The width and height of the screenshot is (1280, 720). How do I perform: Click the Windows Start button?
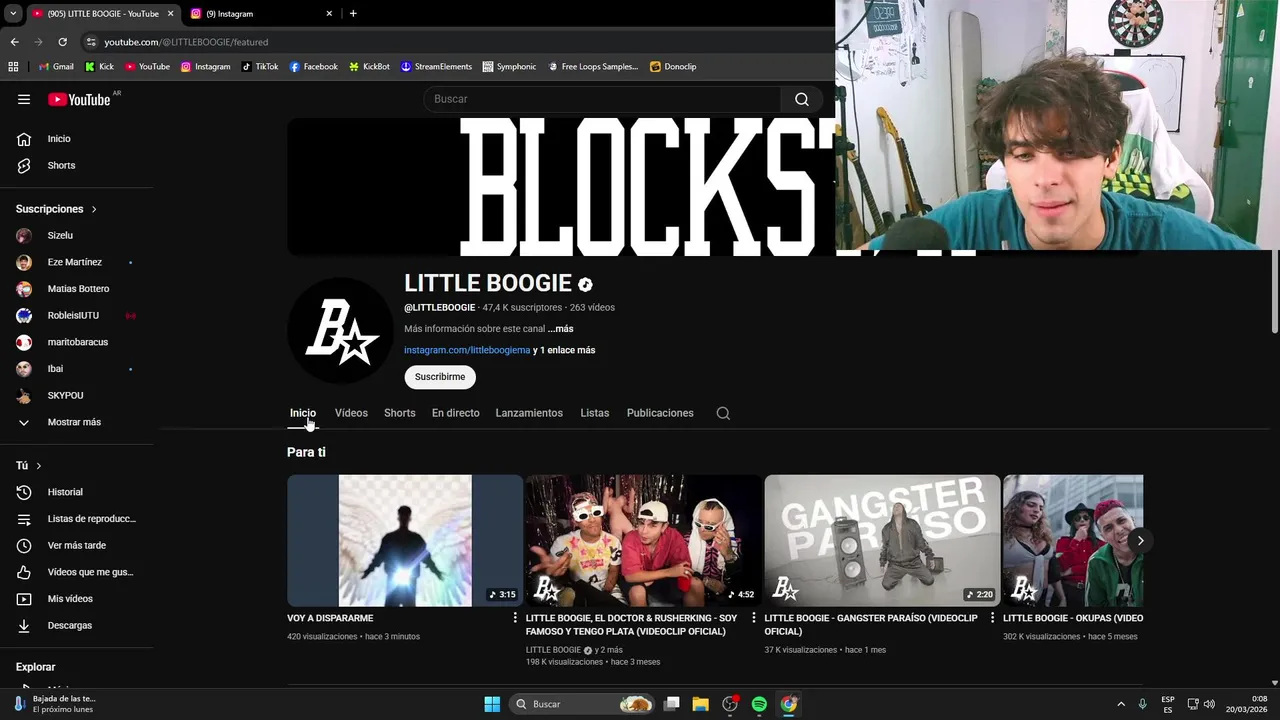[492, 704]
